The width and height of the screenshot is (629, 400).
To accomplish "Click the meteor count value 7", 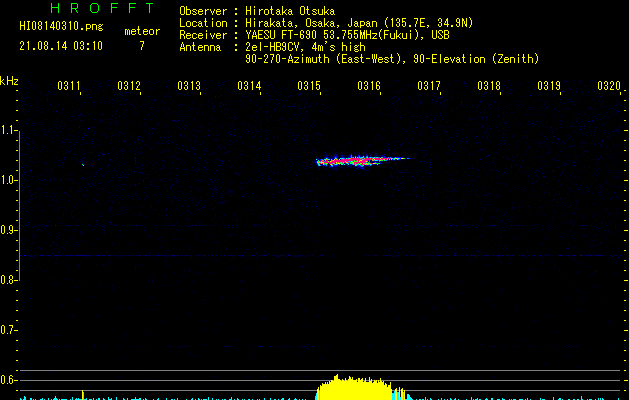I will coord(142,46).
